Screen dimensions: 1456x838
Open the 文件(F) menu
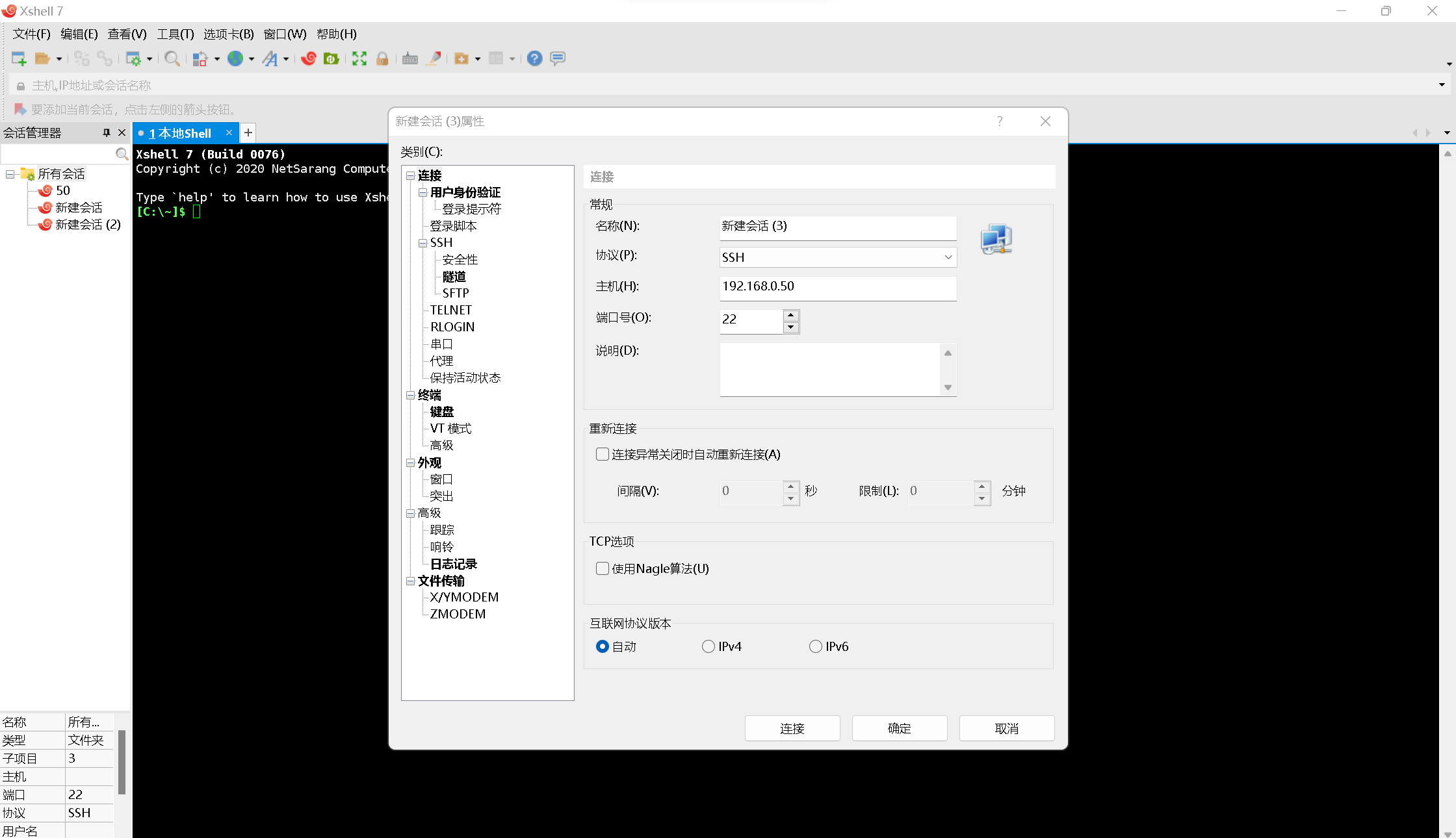point(31,34)
